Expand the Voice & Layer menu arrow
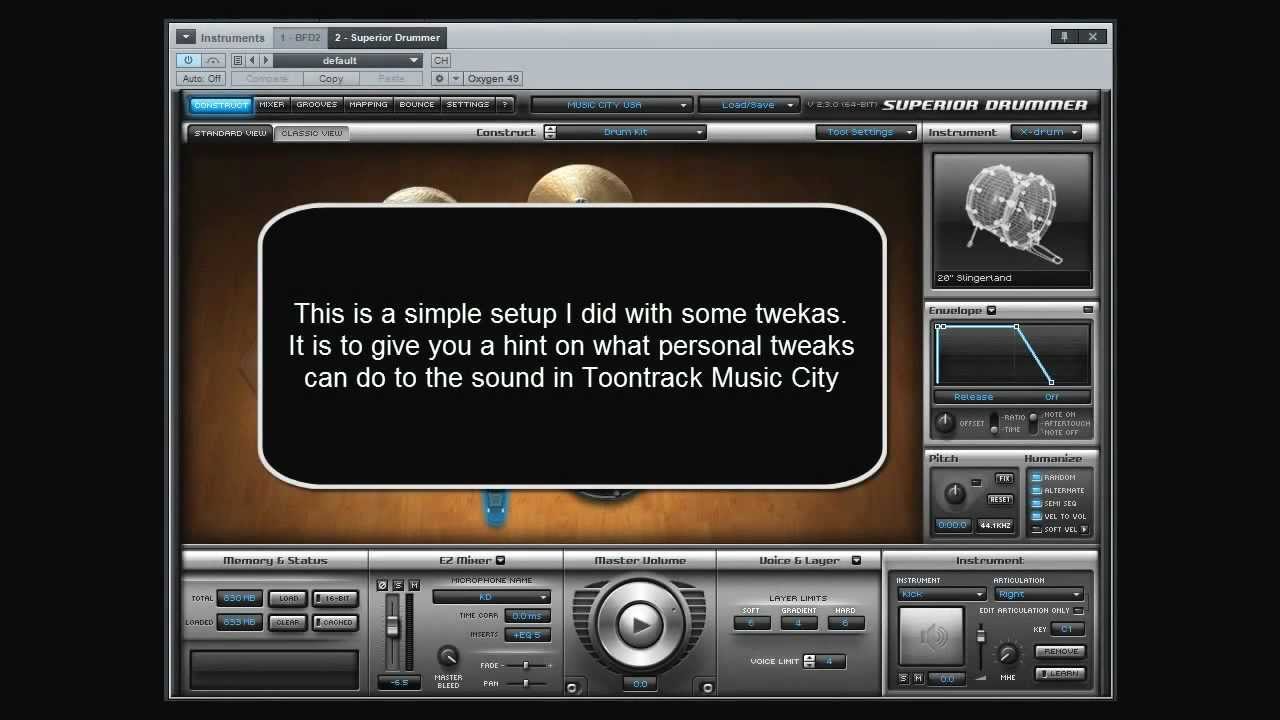Viewport: 1280px width, 720px height. pos(856,561)
